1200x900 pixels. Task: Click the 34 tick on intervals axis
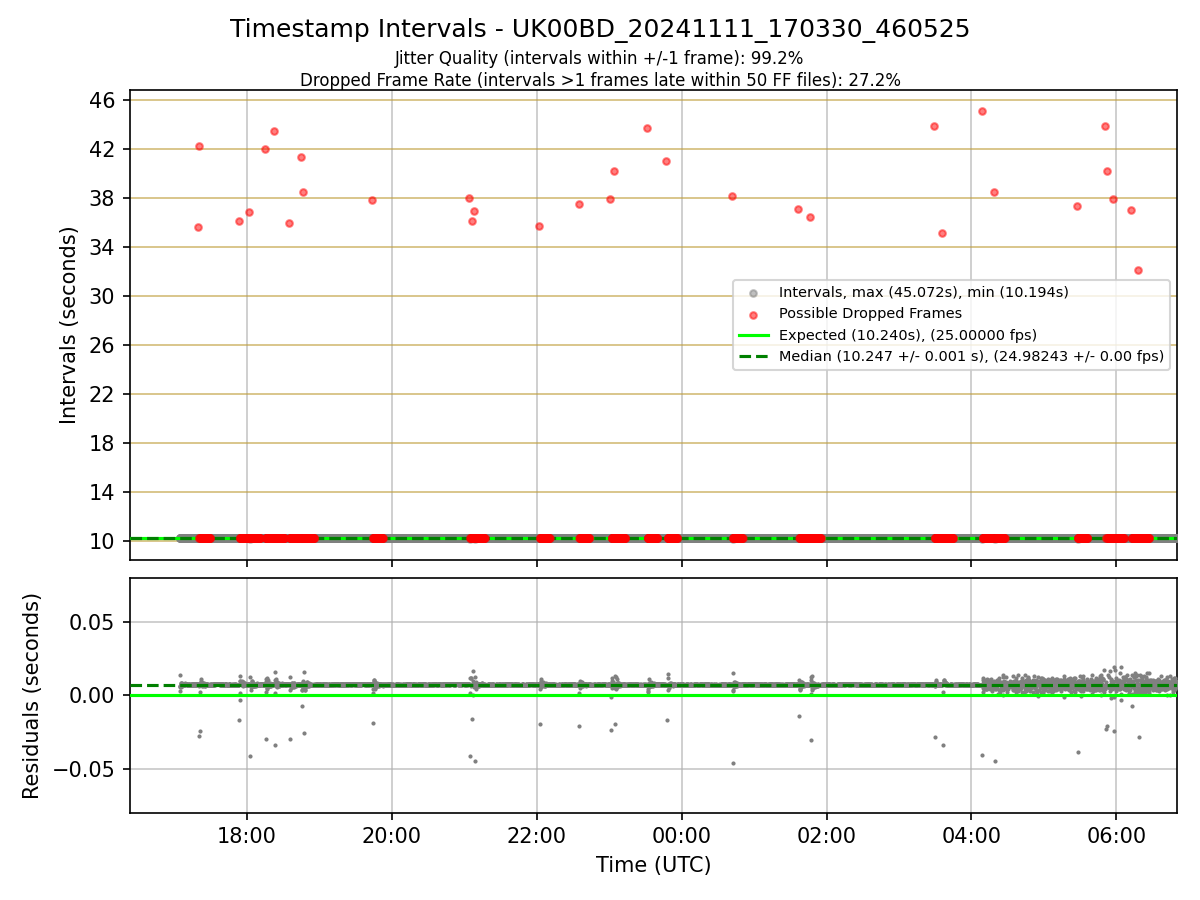103,247
